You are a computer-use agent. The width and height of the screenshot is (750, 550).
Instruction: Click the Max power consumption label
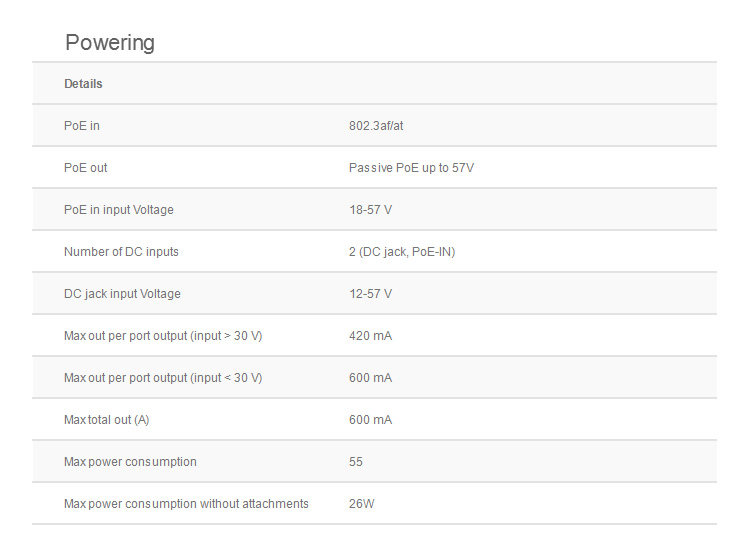coord(130,462)
